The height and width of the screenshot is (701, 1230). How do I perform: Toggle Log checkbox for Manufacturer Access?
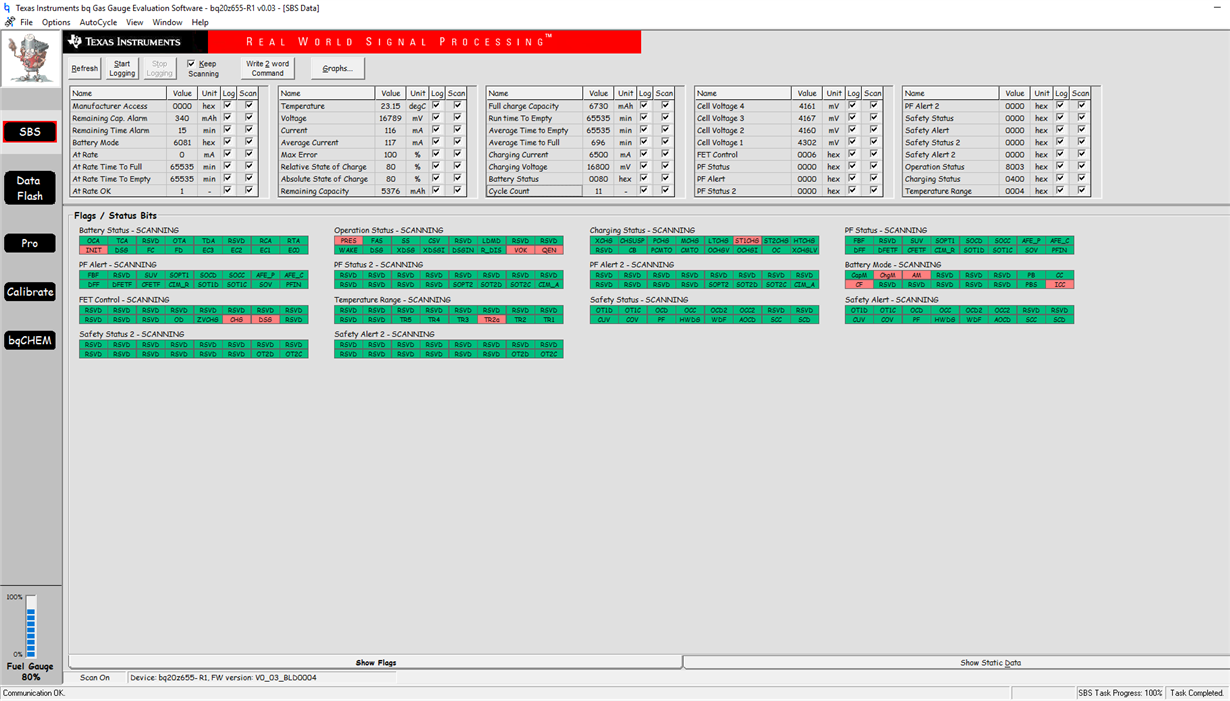pyautogui.click(x=228, y=105)
